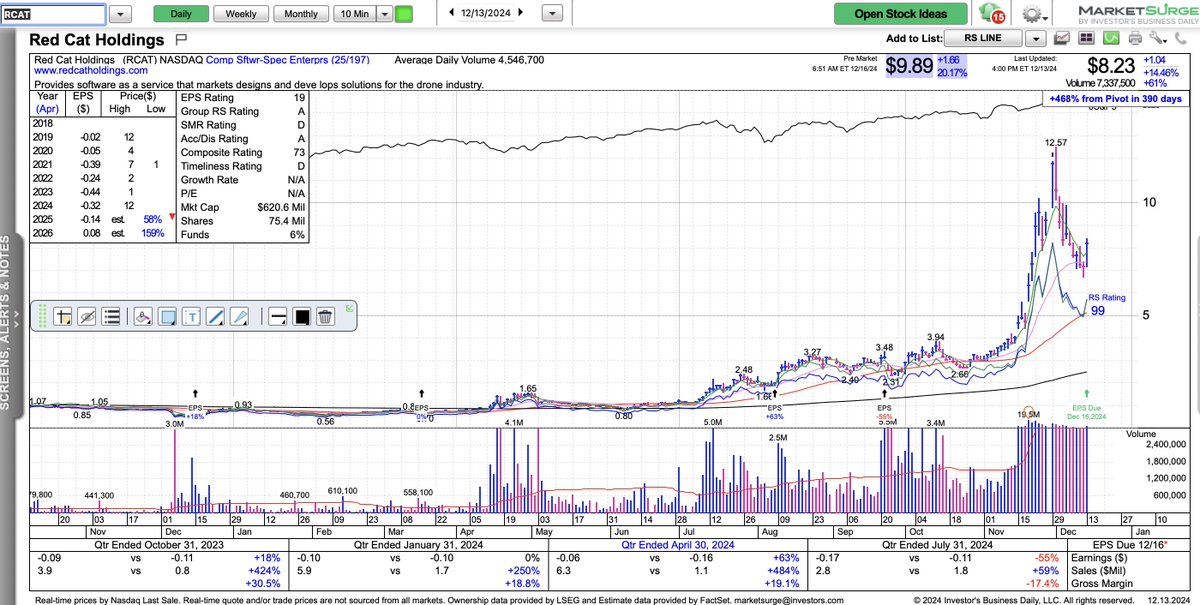
Task: Hide chart annotations with the eye icon
Action: pos(88,316)
